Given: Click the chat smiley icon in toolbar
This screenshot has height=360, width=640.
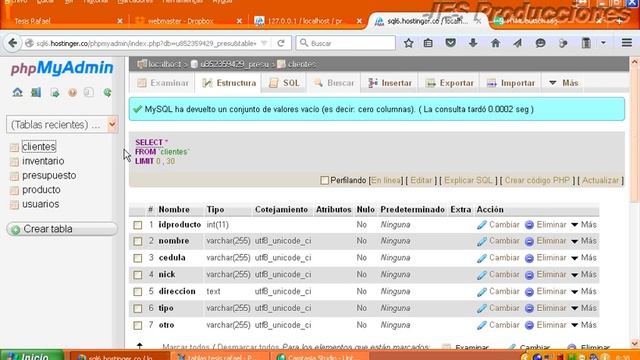Looking at the screenshot, I should (540, 43).
